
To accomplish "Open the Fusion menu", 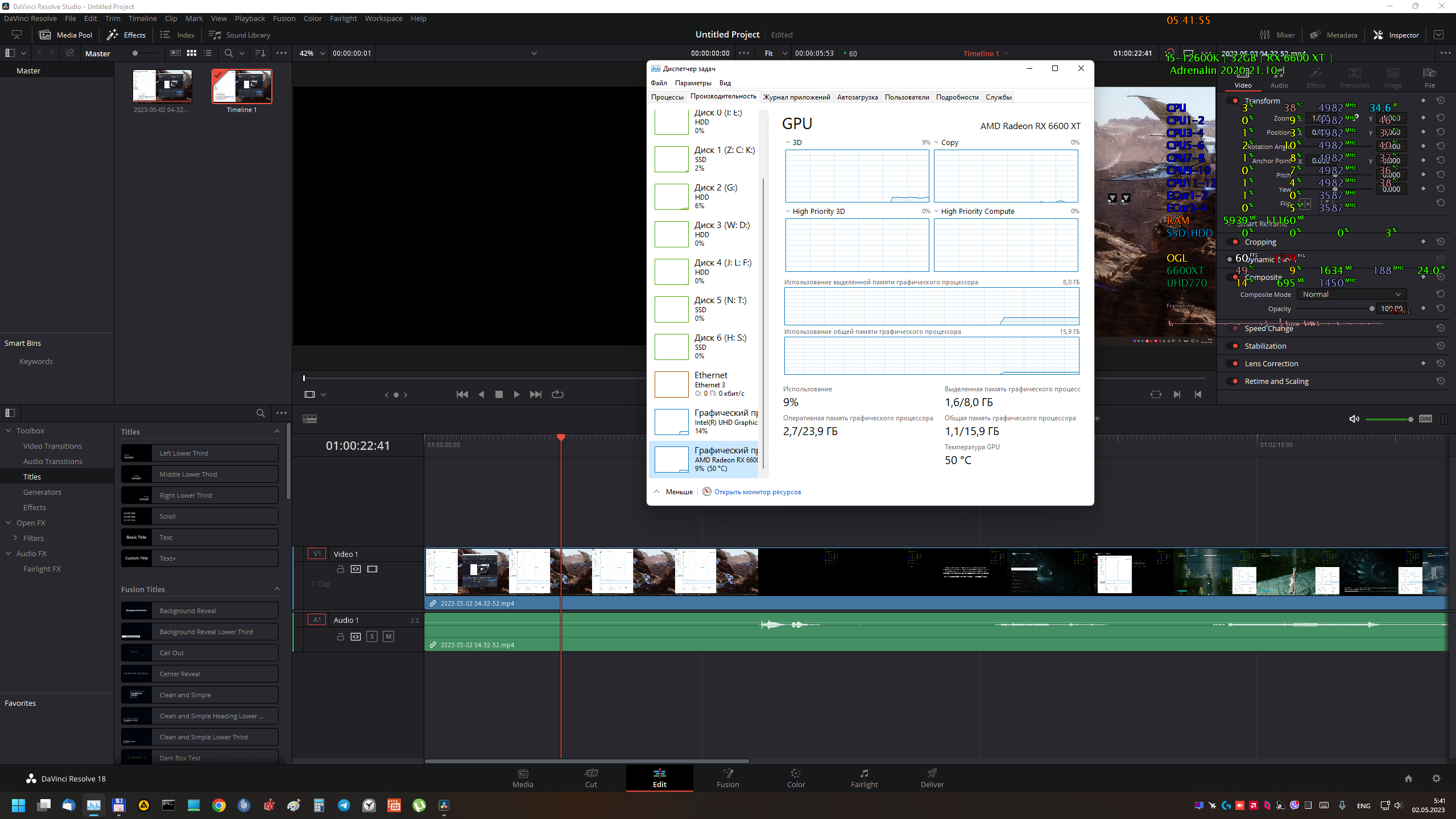I will tap(284, 18).
